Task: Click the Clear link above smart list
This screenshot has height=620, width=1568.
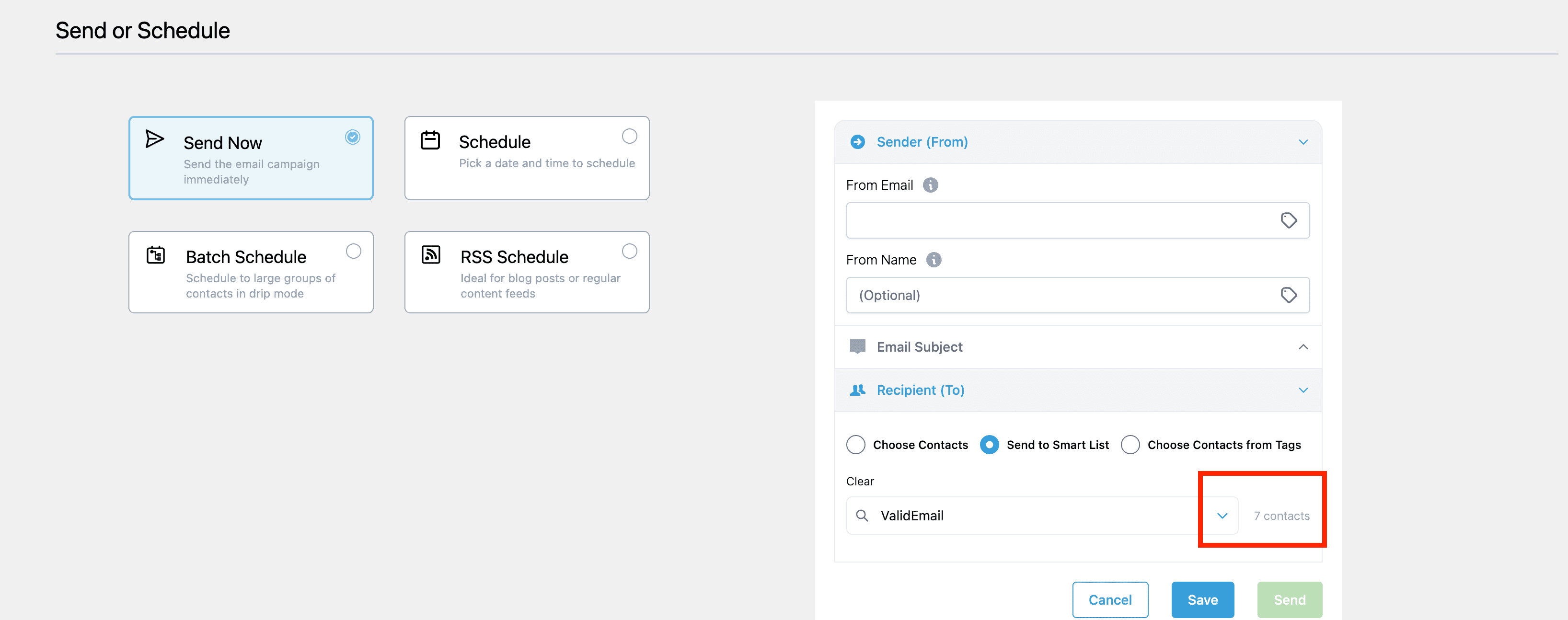Action: pyautogui.click(x=860, y=481)
